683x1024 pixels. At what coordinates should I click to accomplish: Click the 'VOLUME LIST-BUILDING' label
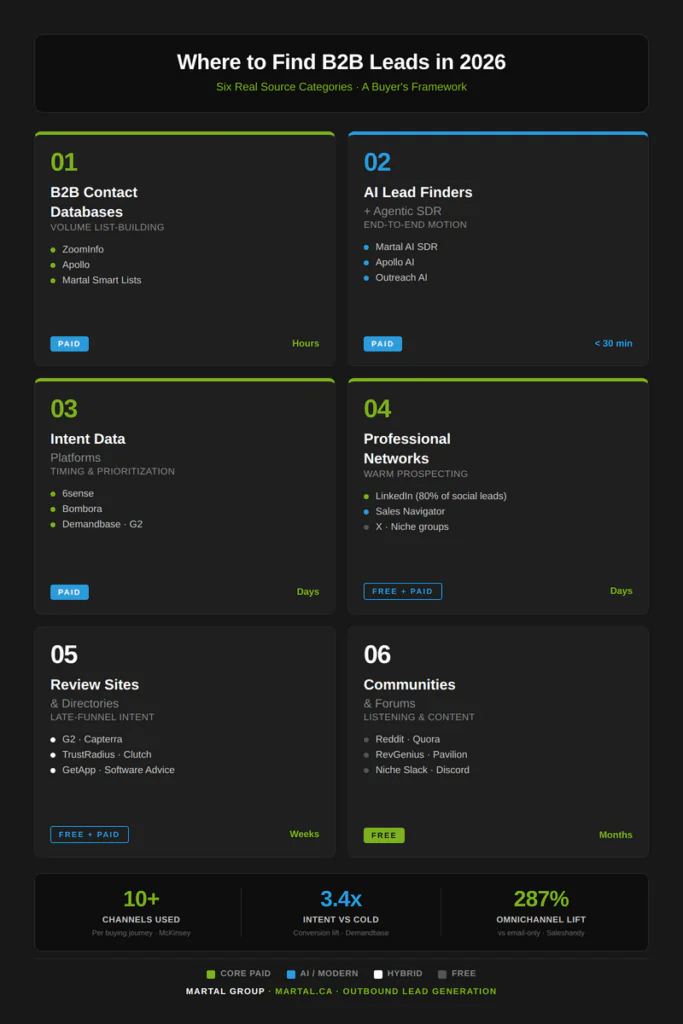107,227
